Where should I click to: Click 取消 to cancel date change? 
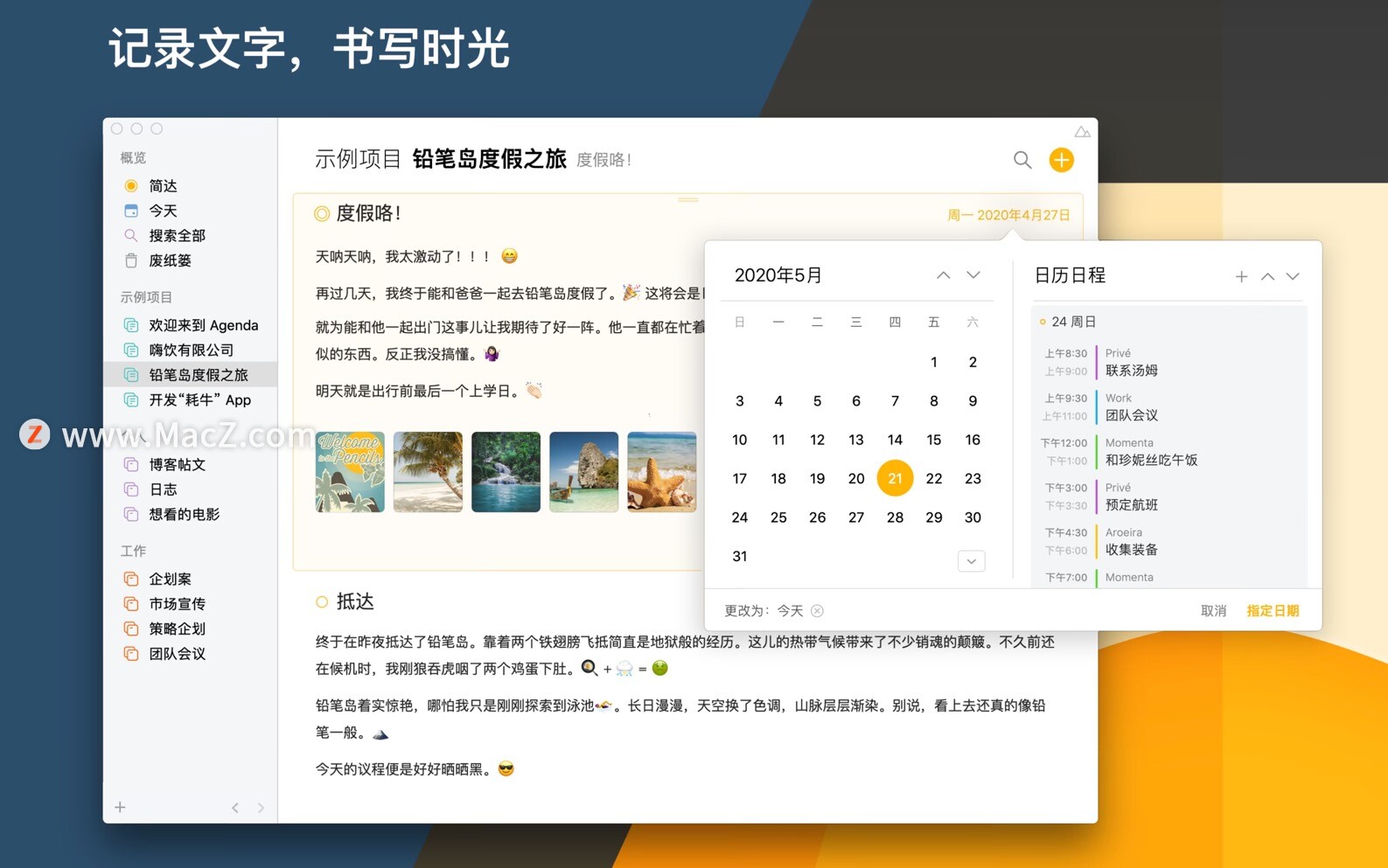pos(1213,611)
